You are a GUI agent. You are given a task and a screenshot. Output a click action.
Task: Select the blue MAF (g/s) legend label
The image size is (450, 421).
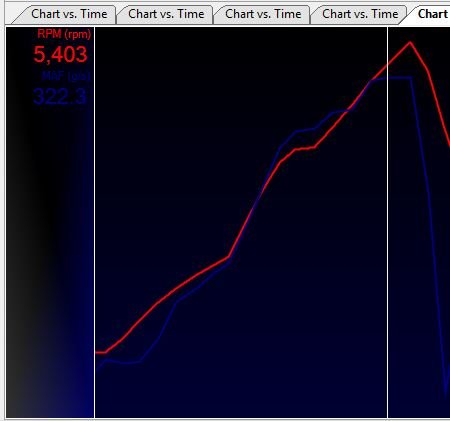tap(66, 76)
